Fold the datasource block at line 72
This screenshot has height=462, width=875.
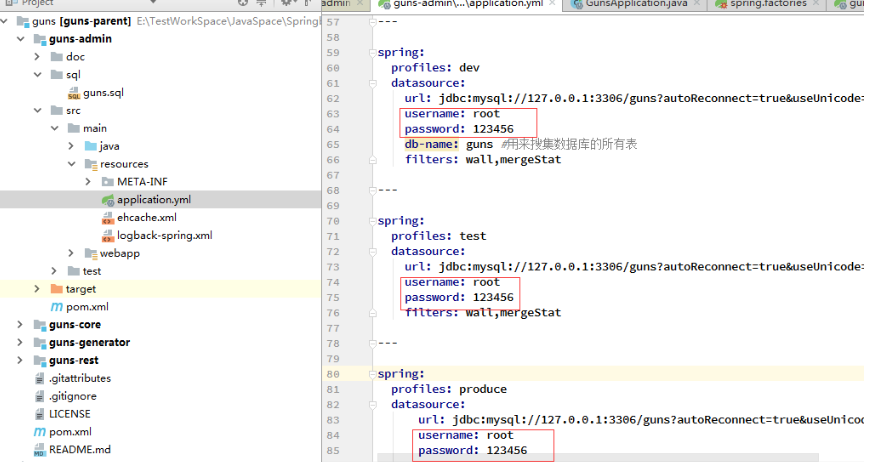[373, 252]
